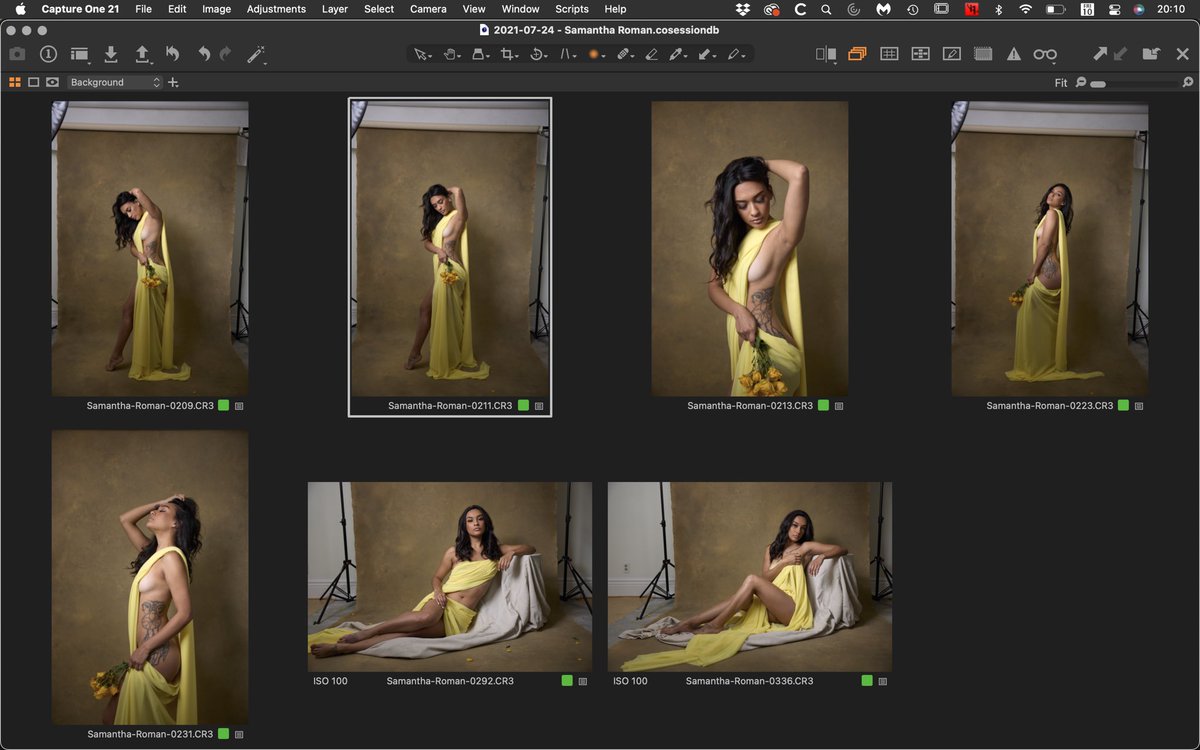This screenshot has height=750, width=1200.
Task: Open the Export up-arrow icon dropdown
Action: click(143, 55)
